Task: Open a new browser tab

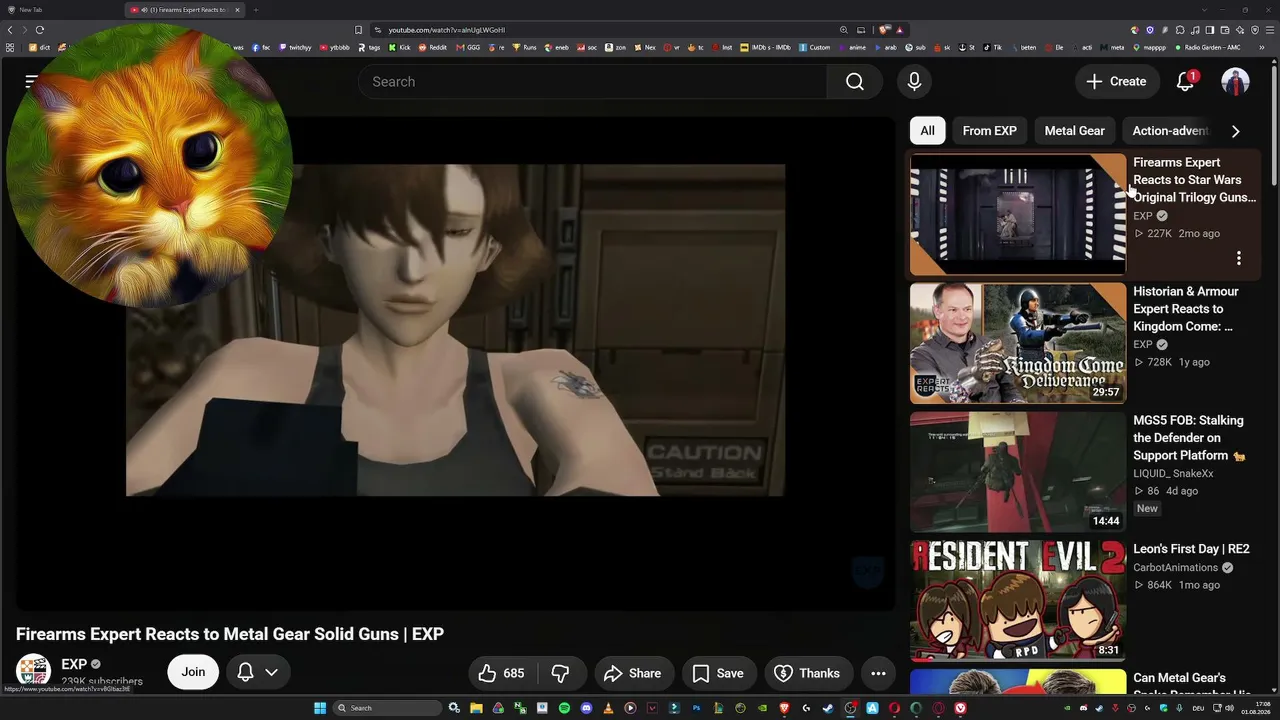Action: coord(256,10)
